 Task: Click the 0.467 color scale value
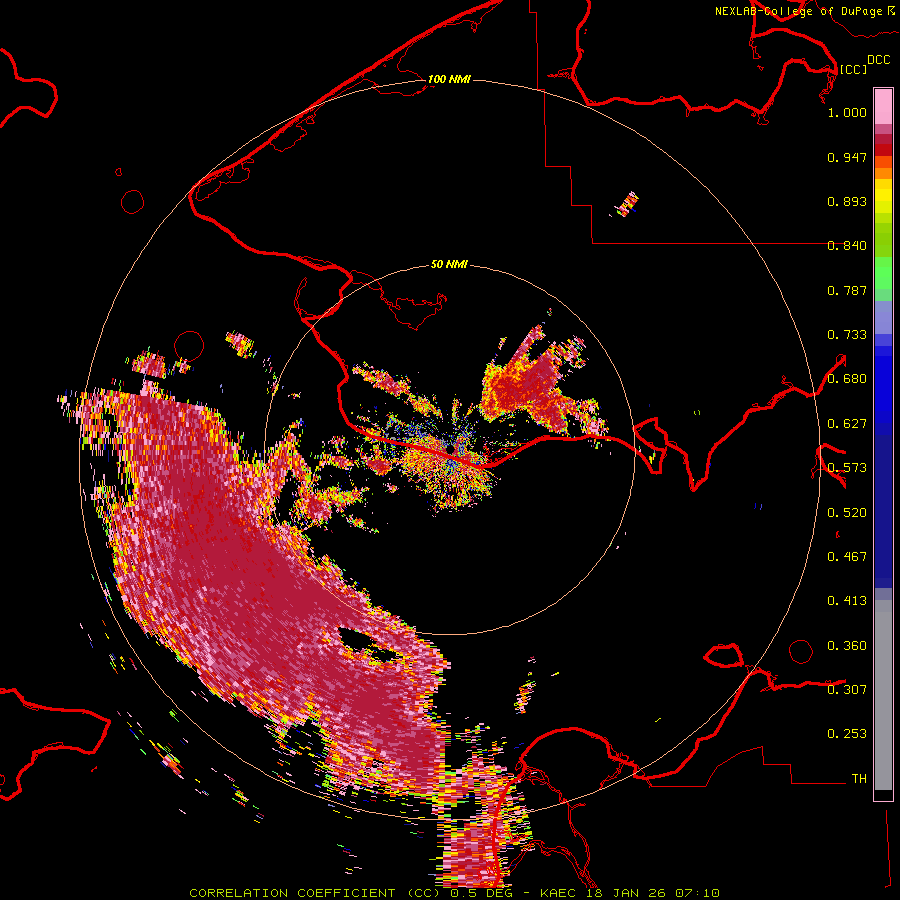coord(847,557)
